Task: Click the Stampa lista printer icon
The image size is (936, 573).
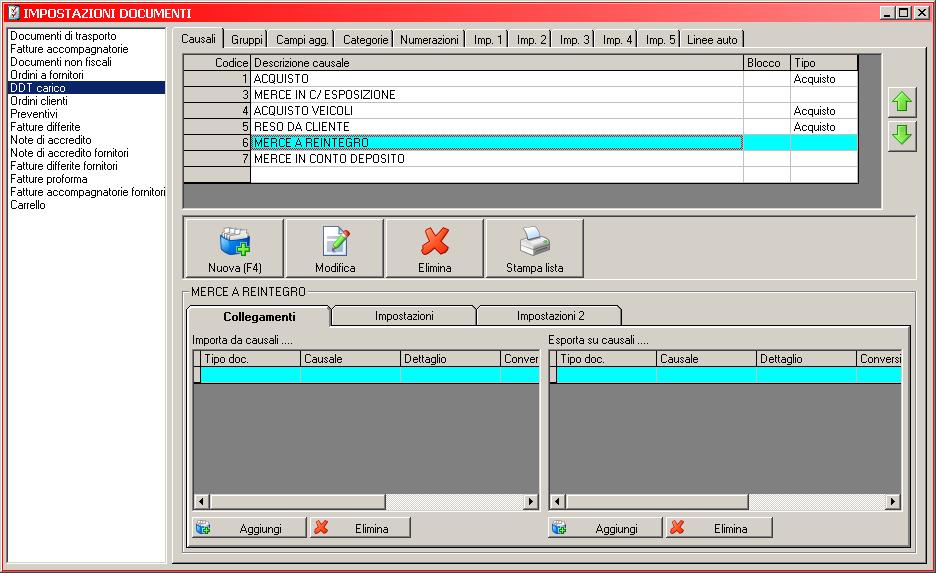Action: [534, 241]
